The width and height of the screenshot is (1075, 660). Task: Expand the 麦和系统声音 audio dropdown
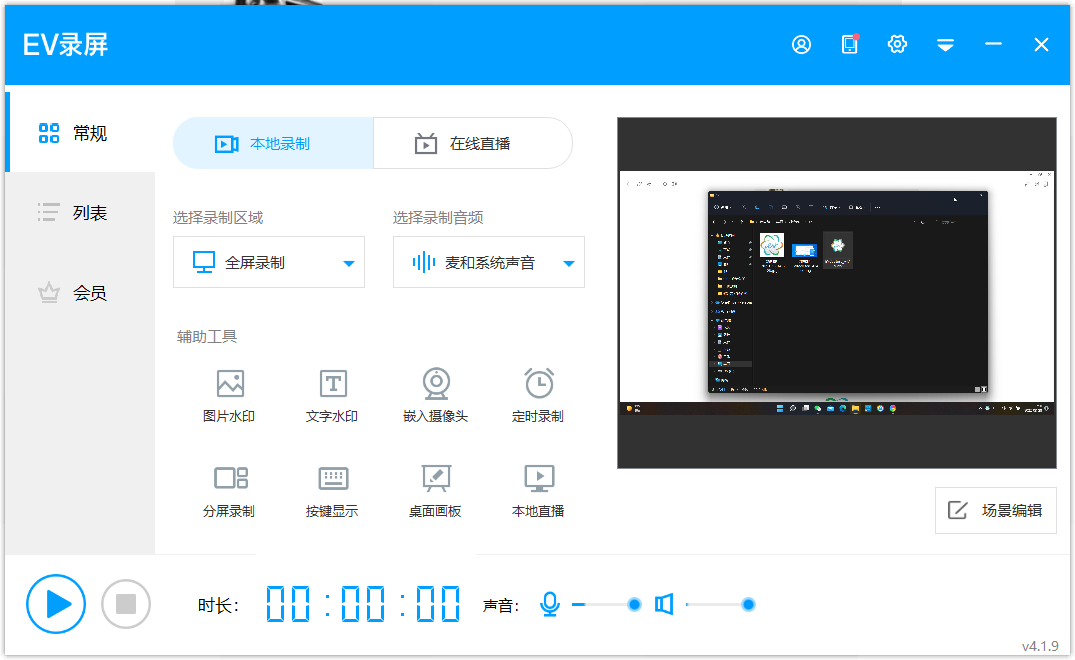[489, 262]
